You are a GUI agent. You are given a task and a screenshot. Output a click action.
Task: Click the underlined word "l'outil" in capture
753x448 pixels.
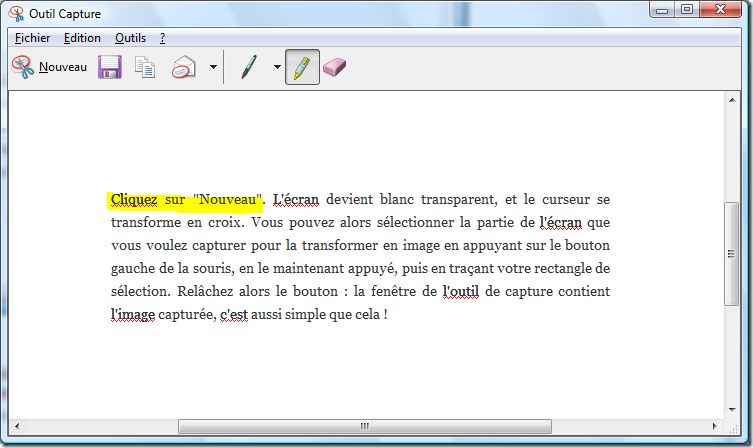[x=461, y=291]
